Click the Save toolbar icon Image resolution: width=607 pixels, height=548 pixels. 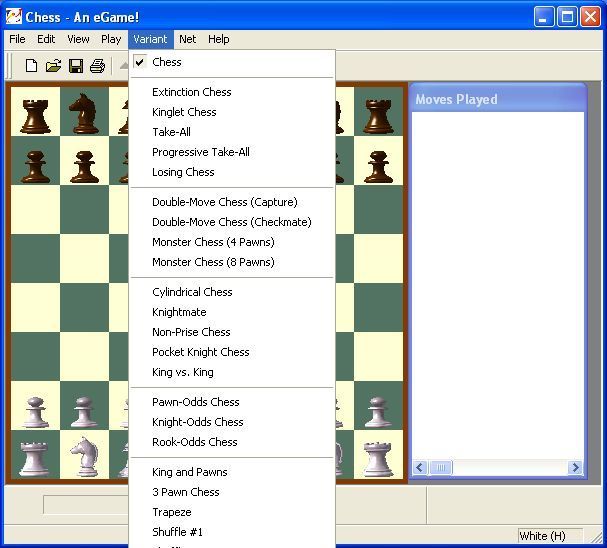pyautogui.click(x=75, y=66)
